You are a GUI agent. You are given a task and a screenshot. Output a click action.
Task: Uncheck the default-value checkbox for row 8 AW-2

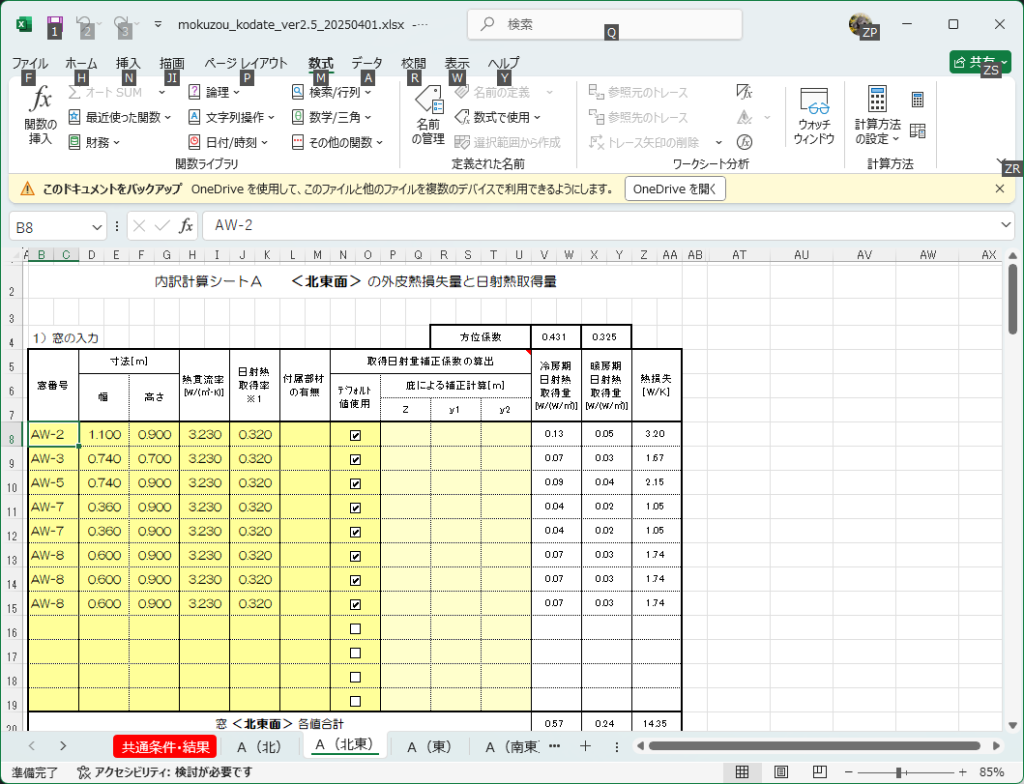[x=355, y=435]
